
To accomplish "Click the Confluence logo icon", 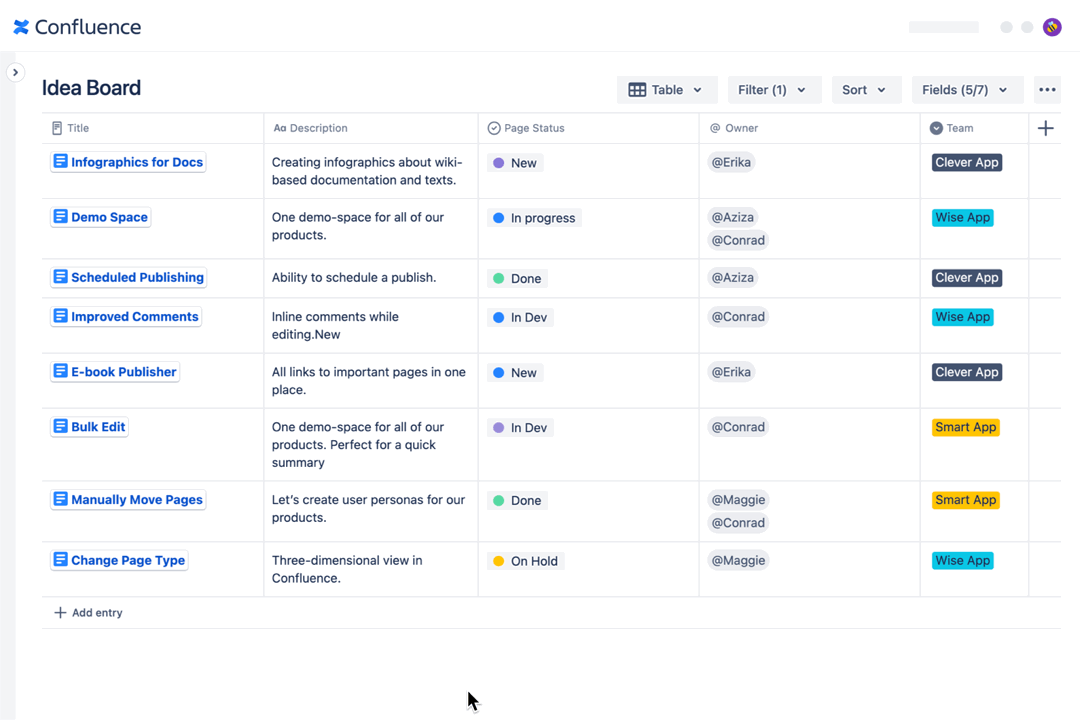I will pyautogui.click(x=20, y=27).
